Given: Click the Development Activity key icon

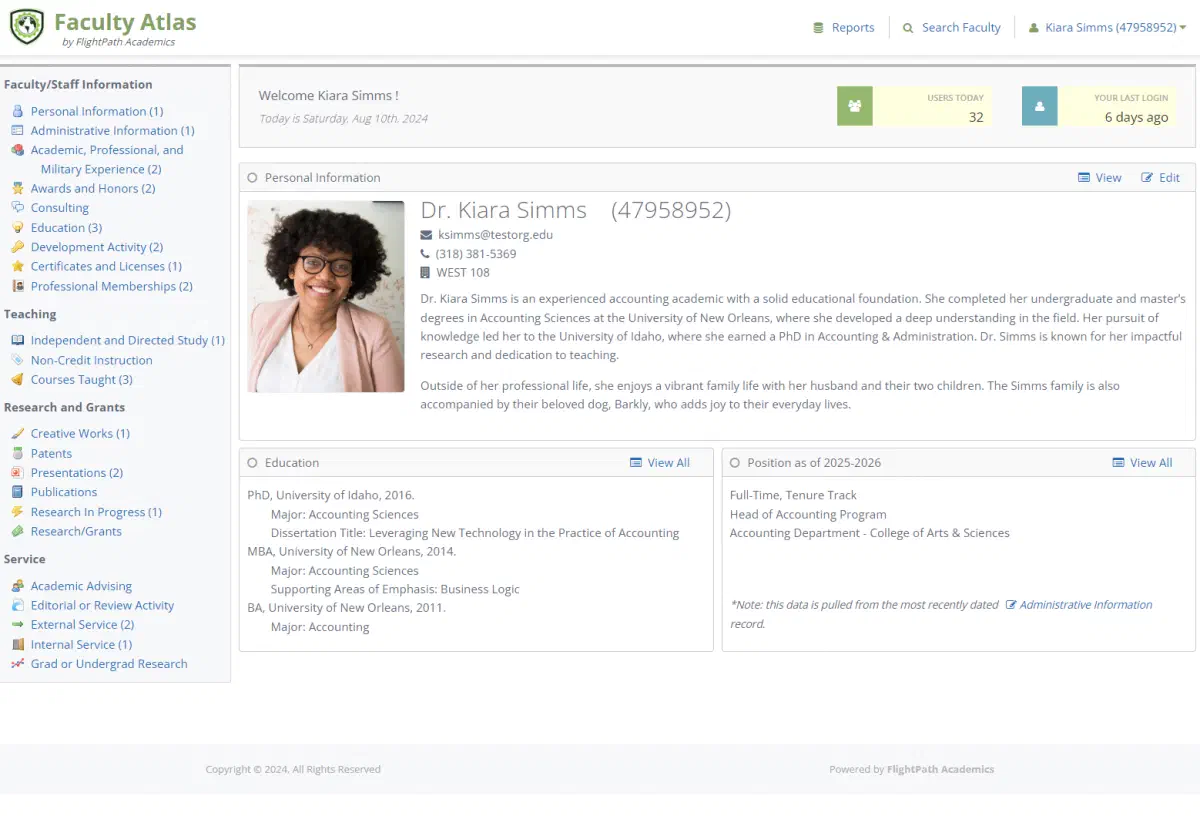Looking at the screenshot, I should (17, 246).
